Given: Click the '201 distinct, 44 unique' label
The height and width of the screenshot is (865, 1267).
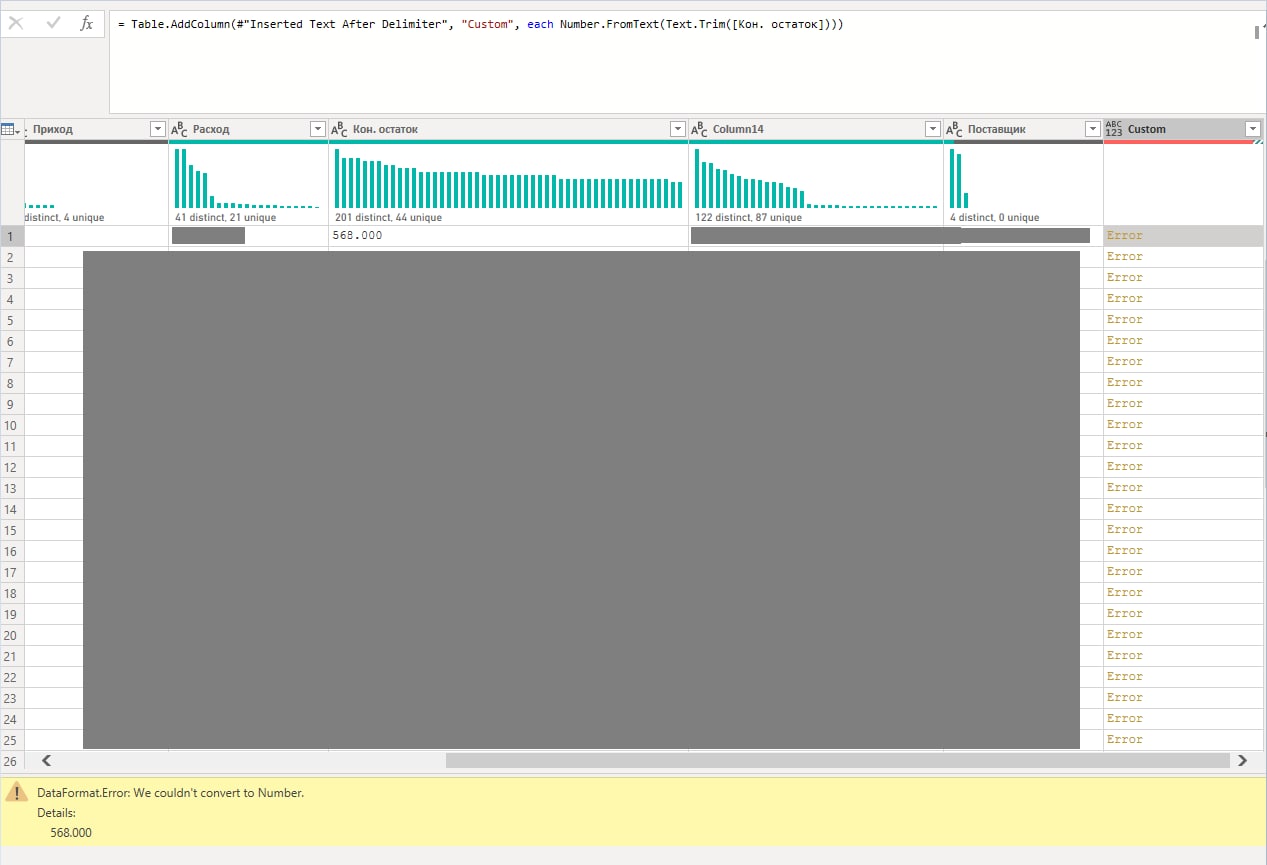Looking at the screenshot, I should (x=388, y=217).
